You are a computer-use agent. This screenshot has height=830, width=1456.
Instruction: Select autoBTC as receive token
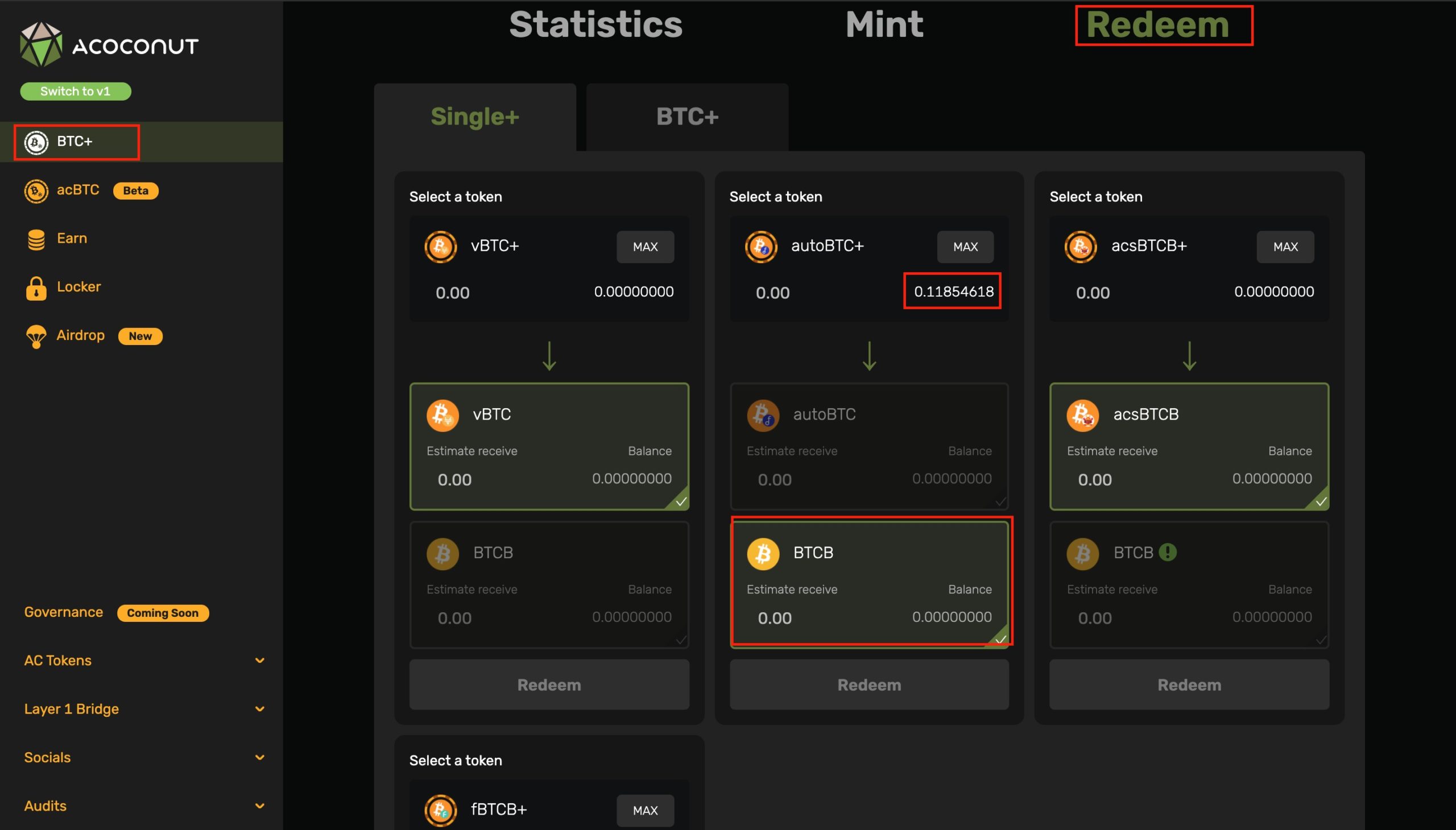(x=868, y=446)
